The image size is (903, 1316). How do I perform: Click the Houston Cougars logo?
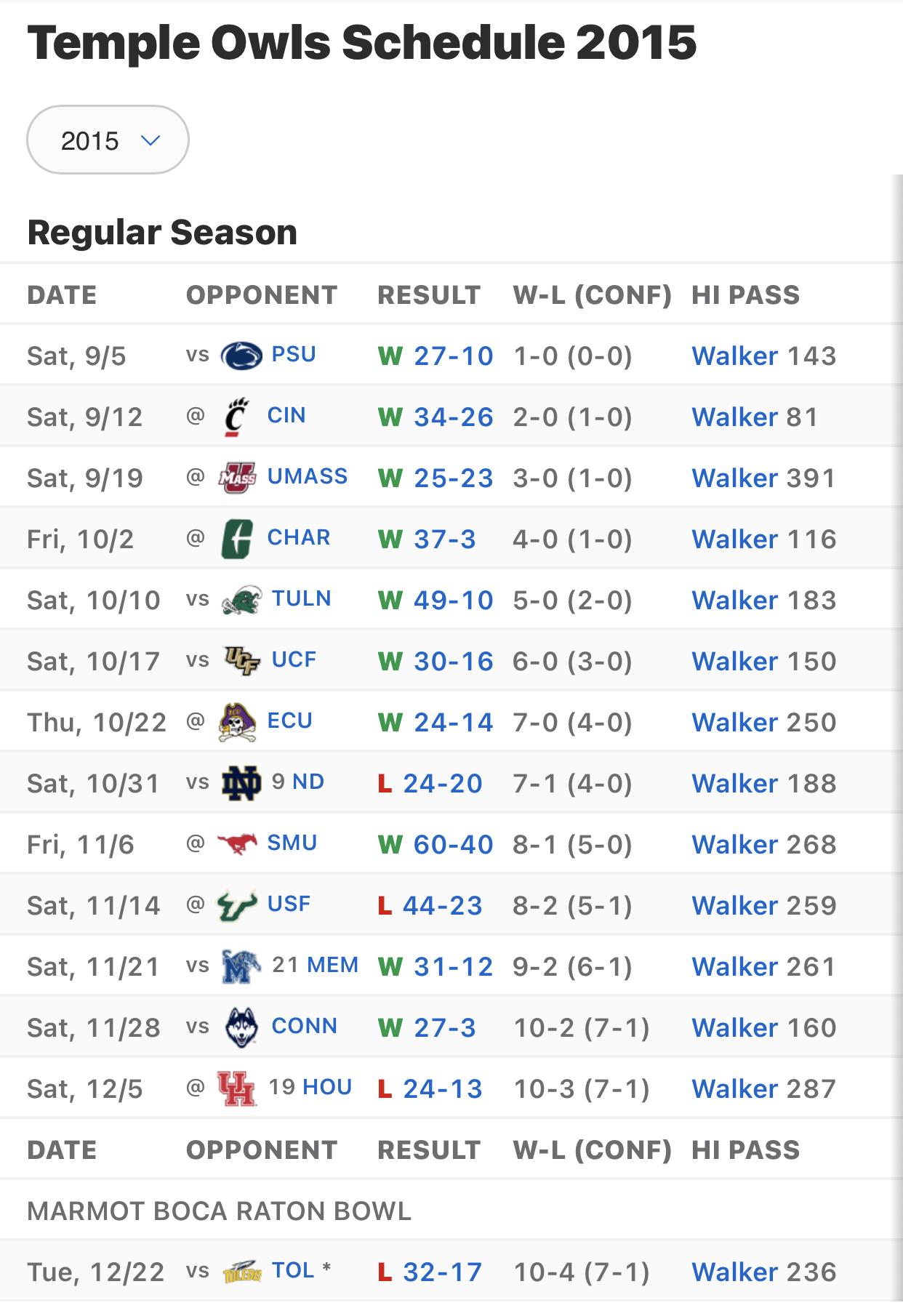236,1088
